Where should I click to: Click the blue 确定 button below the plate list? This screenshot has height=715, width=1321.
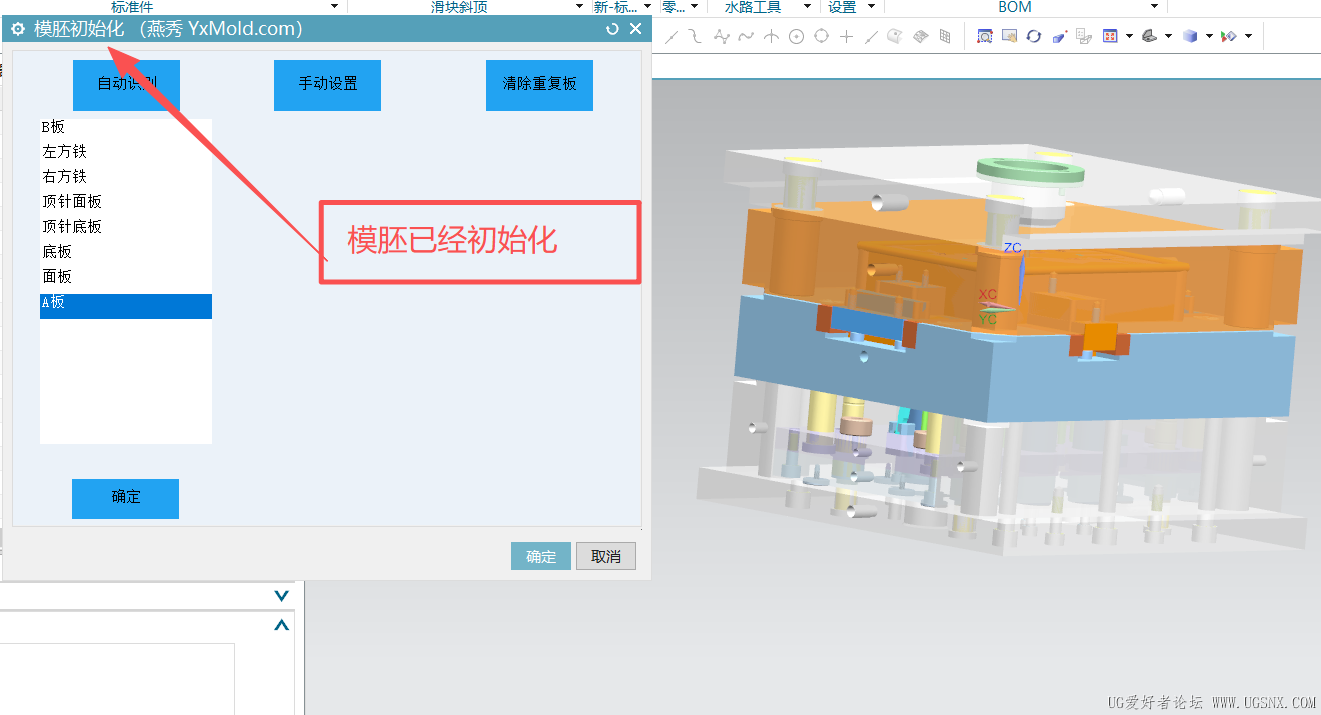[x=125, y=498]
